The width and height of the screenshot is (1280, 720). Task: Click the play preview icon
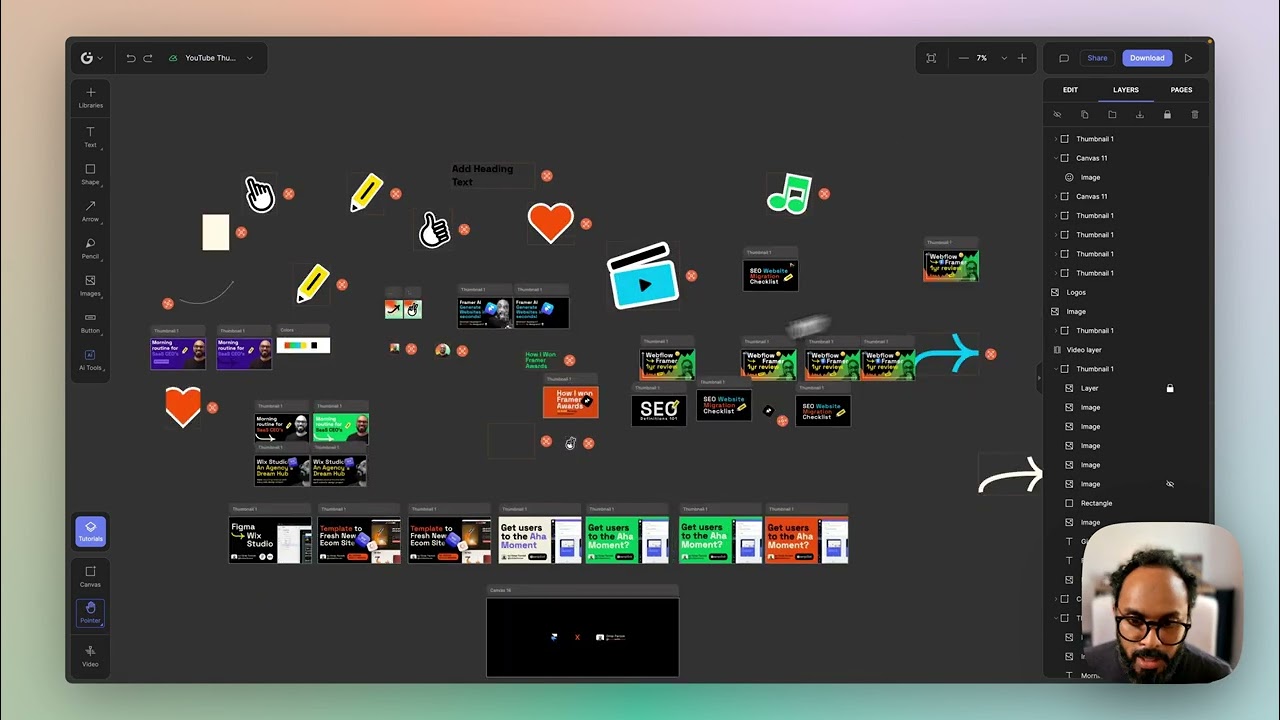tap(1188, 58)
